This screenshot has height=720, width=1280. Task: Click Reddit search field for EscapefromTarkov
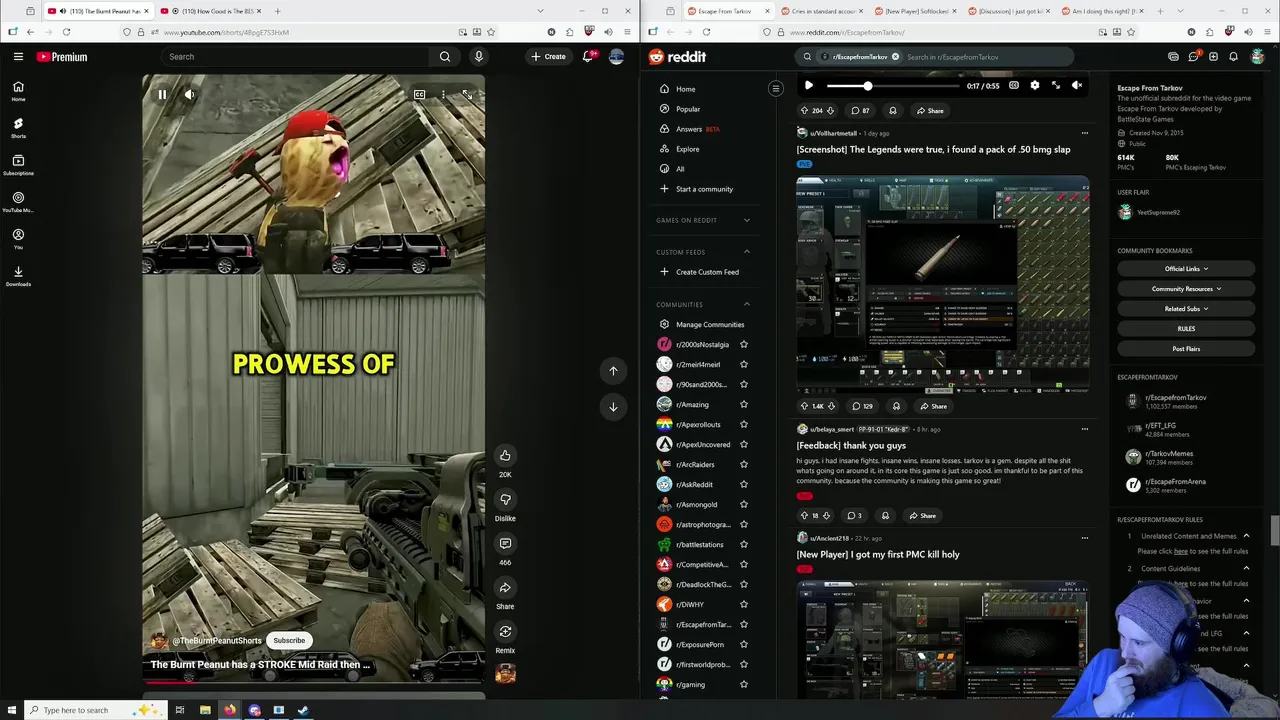[985, 57]
